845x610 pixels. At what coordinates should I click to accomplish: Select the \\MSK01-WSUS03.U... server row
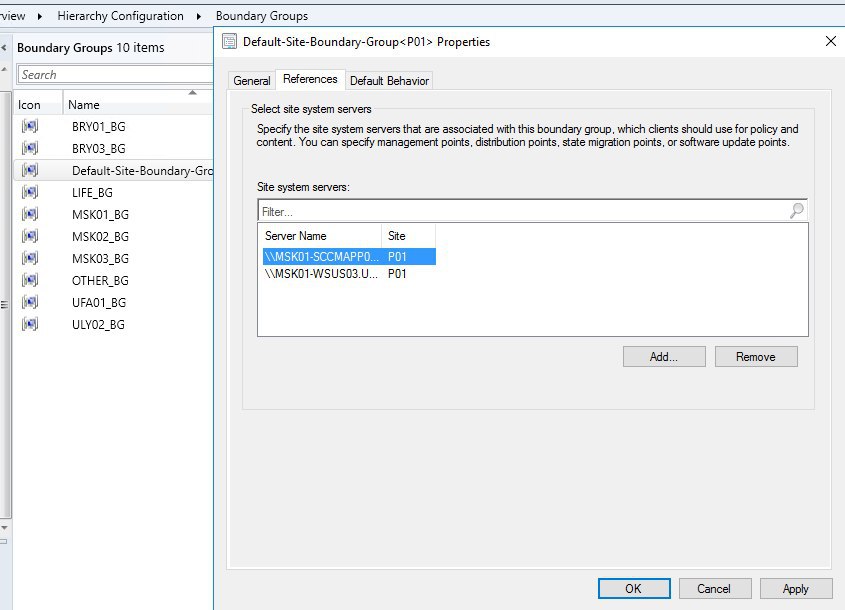349,274
